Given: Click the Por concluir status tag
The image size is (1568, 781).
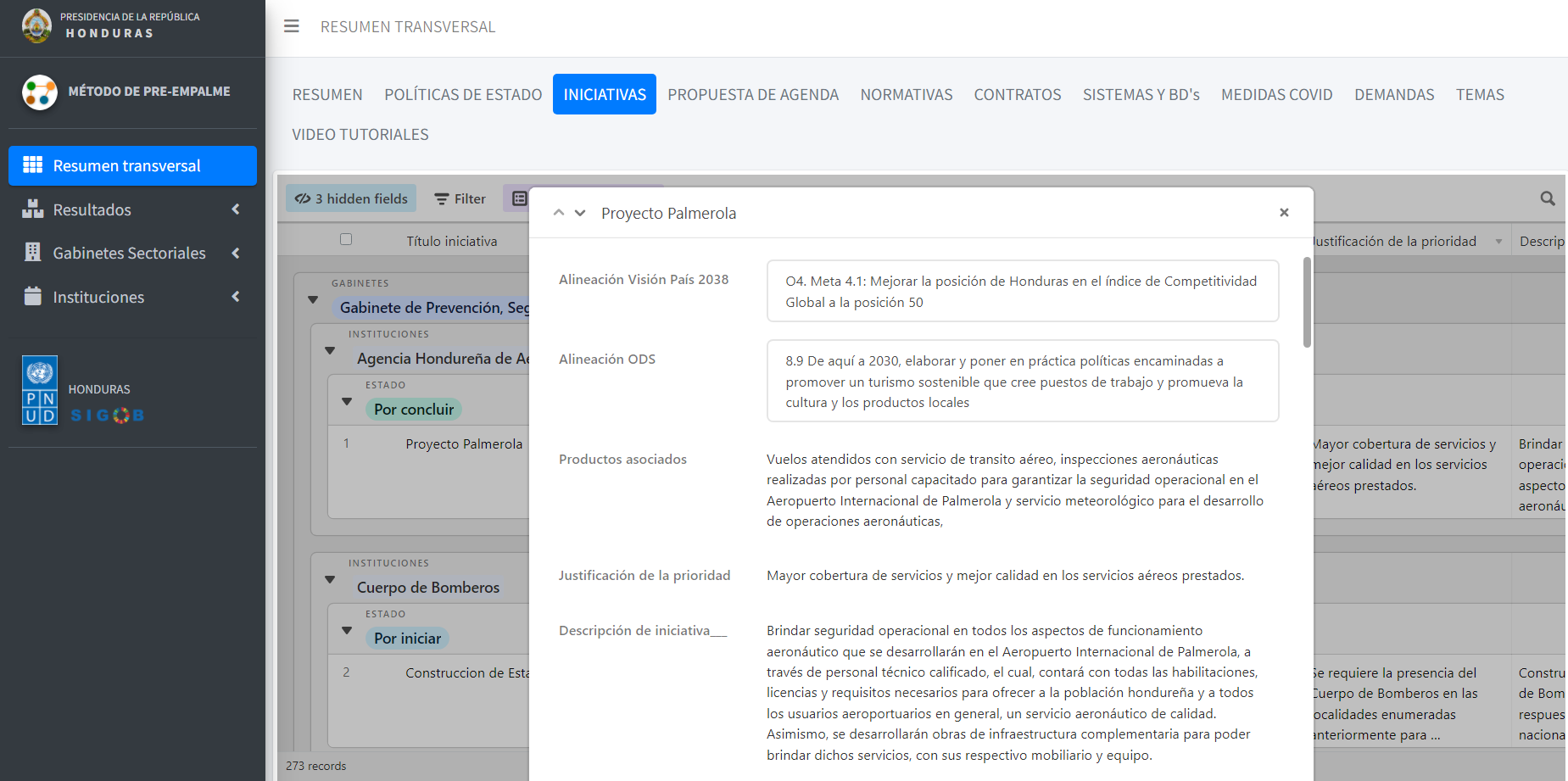Looking at the screenshot, I should [414, 409].
